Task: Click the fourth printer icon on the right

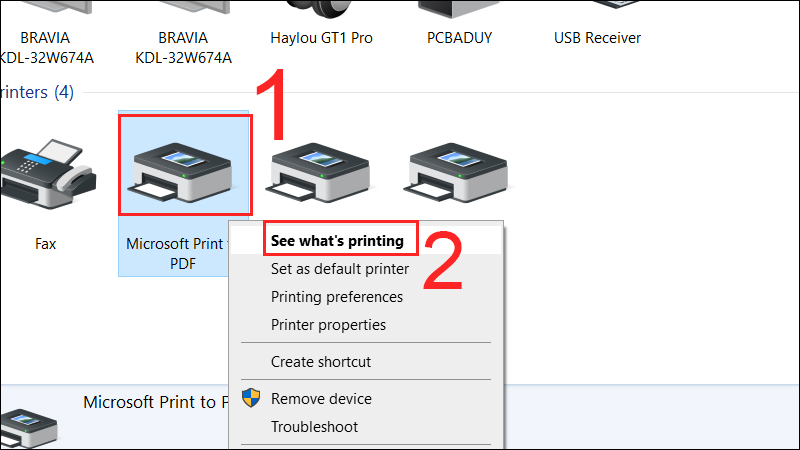Action: [458, 172]
